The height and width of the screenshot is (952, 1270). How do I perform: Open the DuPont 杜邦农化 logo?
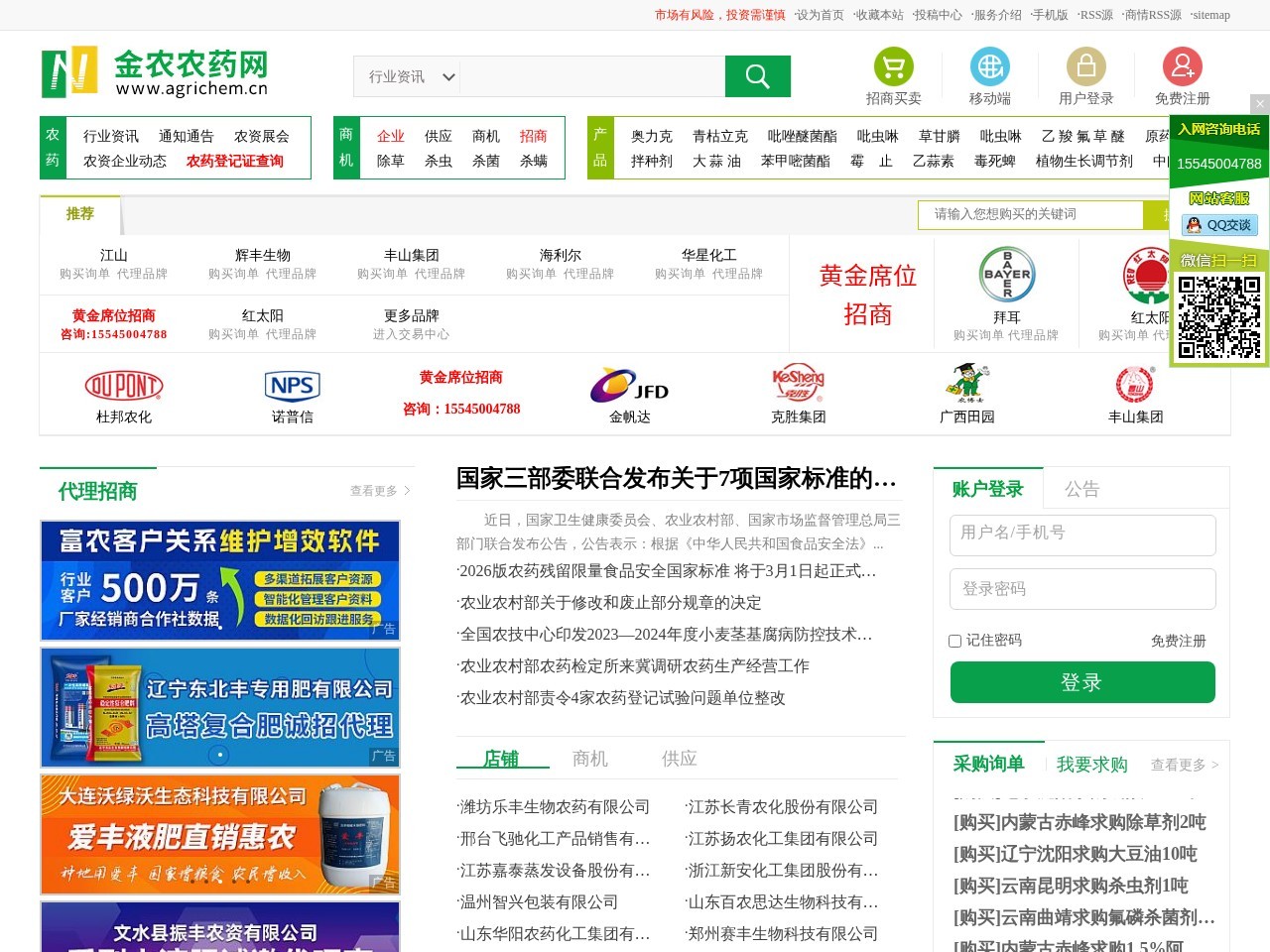coord(124,386)
